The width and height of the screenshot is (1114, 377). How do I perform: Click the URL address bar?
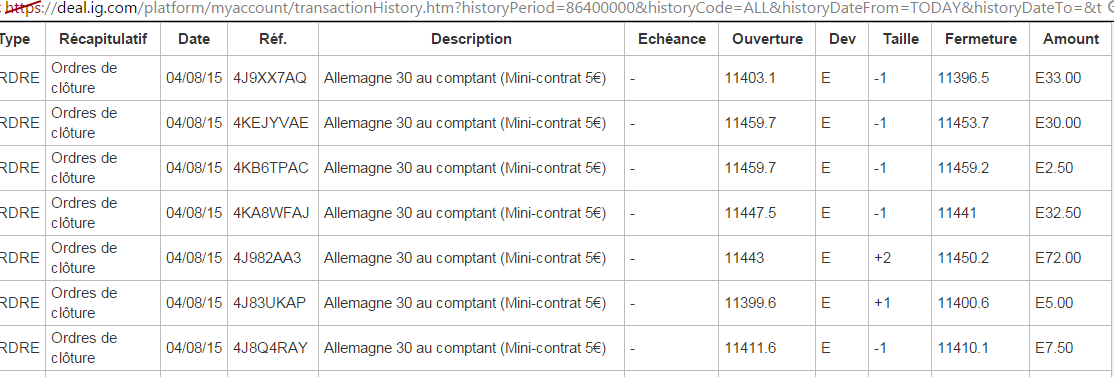pyautogui.click(x=557, y=10)
